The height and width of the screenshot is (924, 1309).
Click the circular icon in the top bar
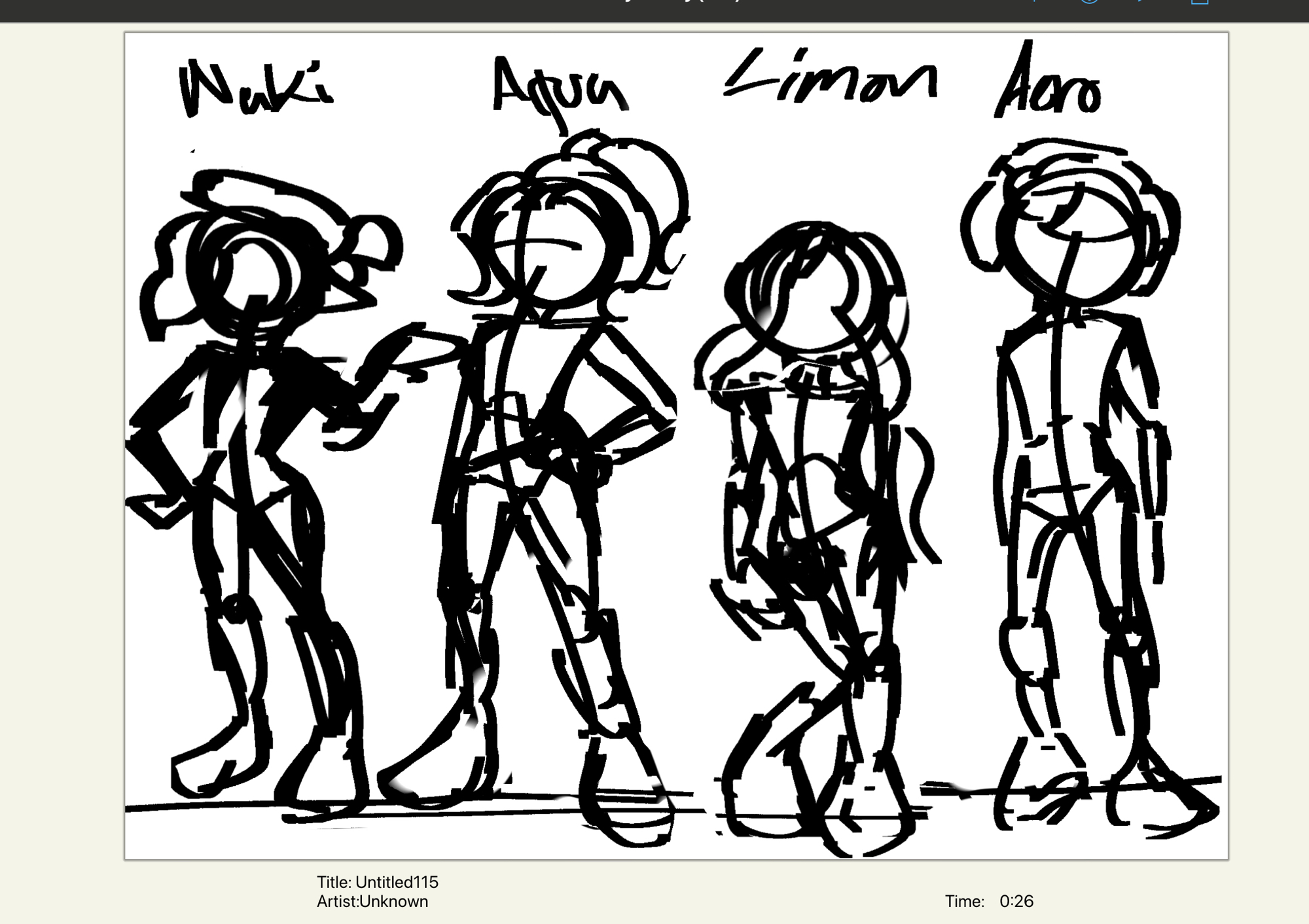pos(1088,2)
